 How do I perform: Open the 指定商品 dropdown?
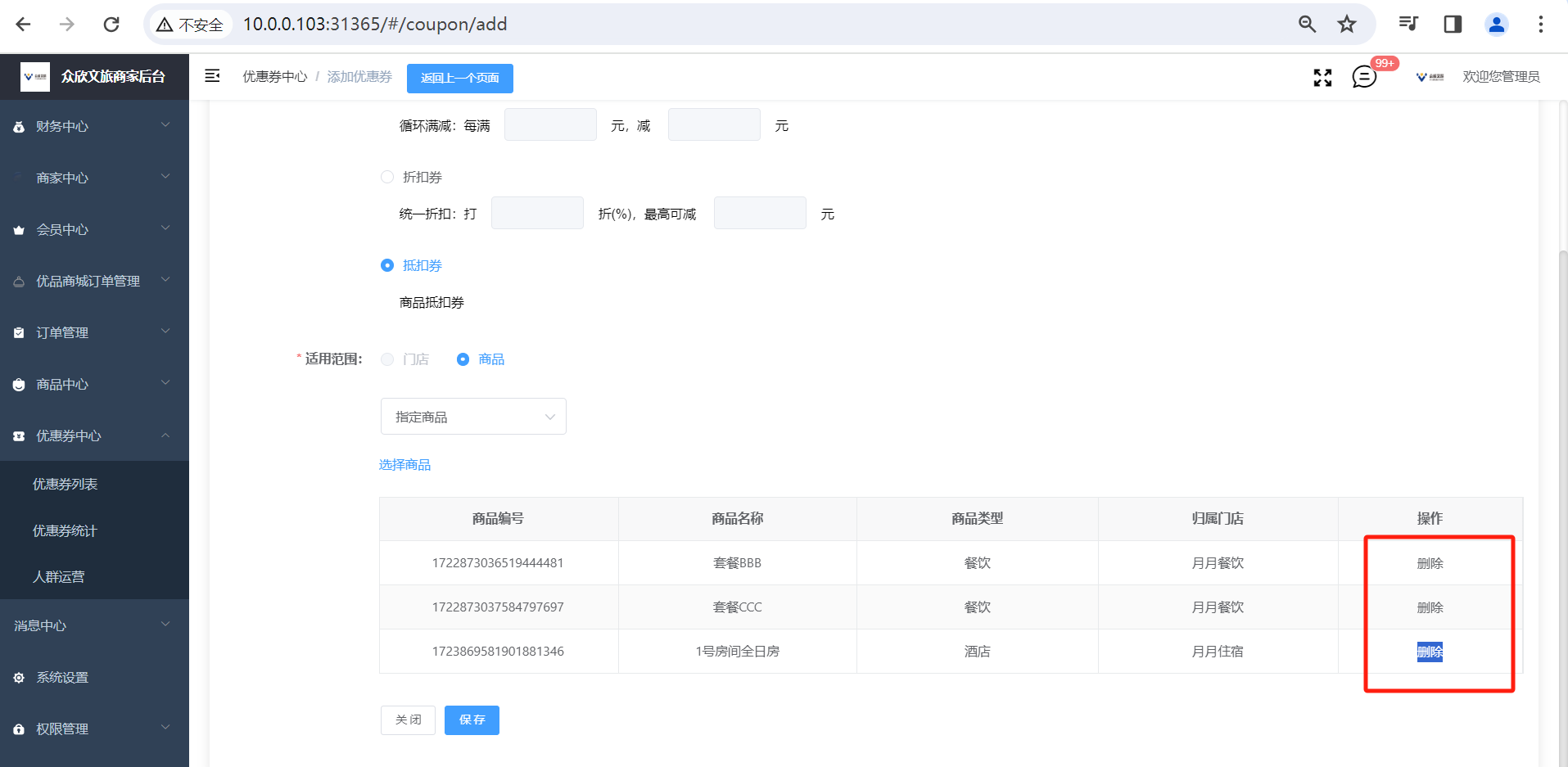(x=473, y=417)
